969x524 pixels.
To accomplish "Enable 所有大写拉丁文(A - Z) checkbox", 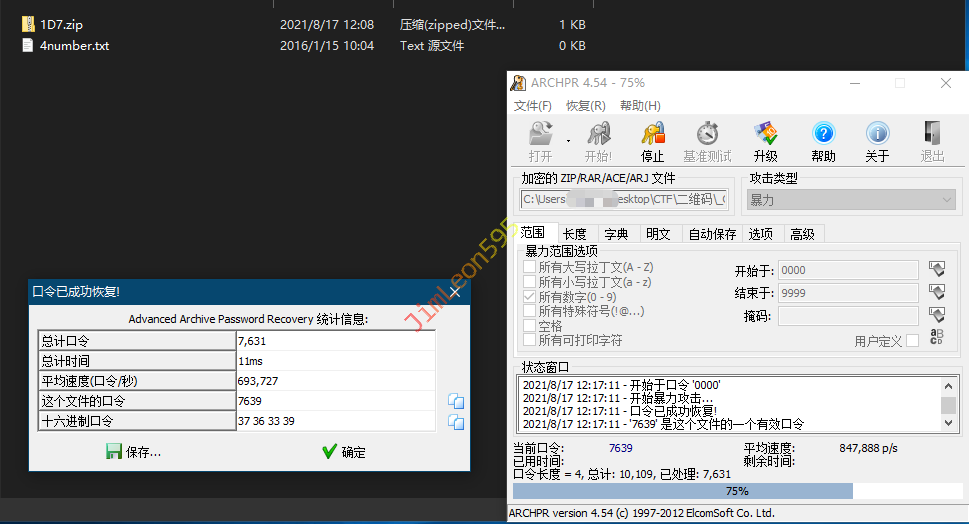I will click(x=530, y=268).
